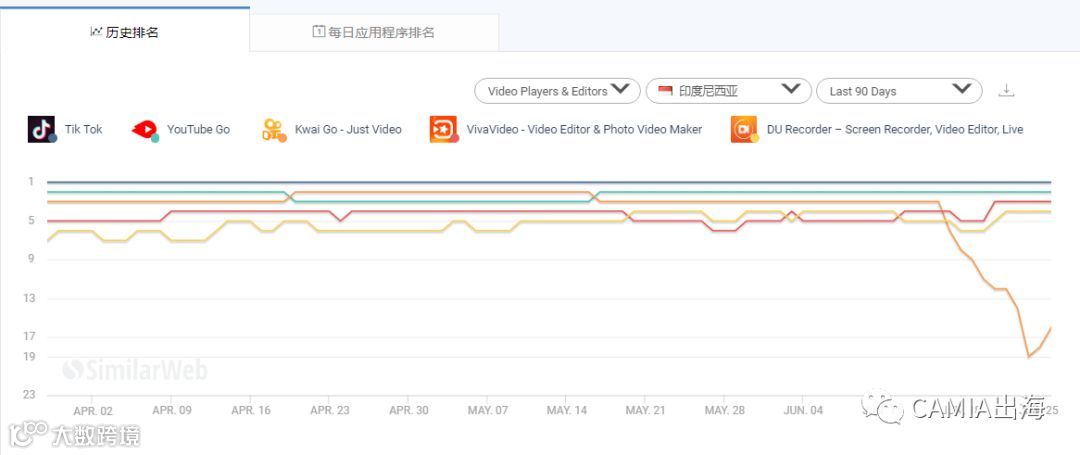Toggle the VivaVideo - Video Editor legend label
The height and width of the screenshot is (455, 1080).
(584, 129)
